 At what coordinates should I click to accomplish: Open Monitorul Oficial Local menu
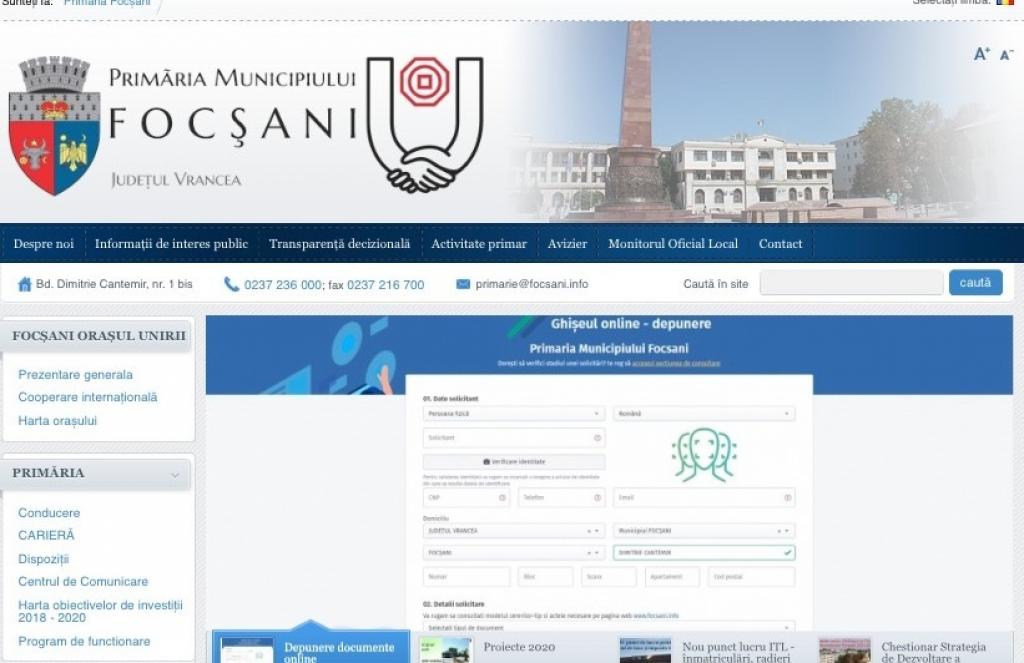tap(673, 244)
